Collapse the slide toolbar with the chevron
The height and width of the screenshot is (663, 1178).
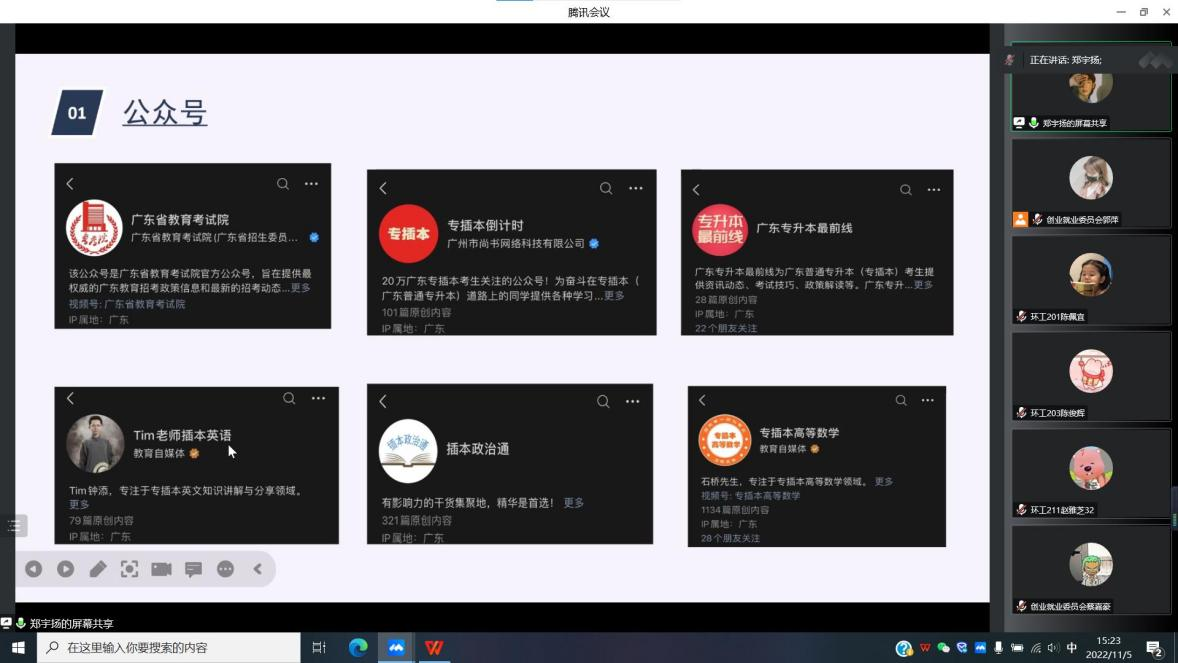257,569
